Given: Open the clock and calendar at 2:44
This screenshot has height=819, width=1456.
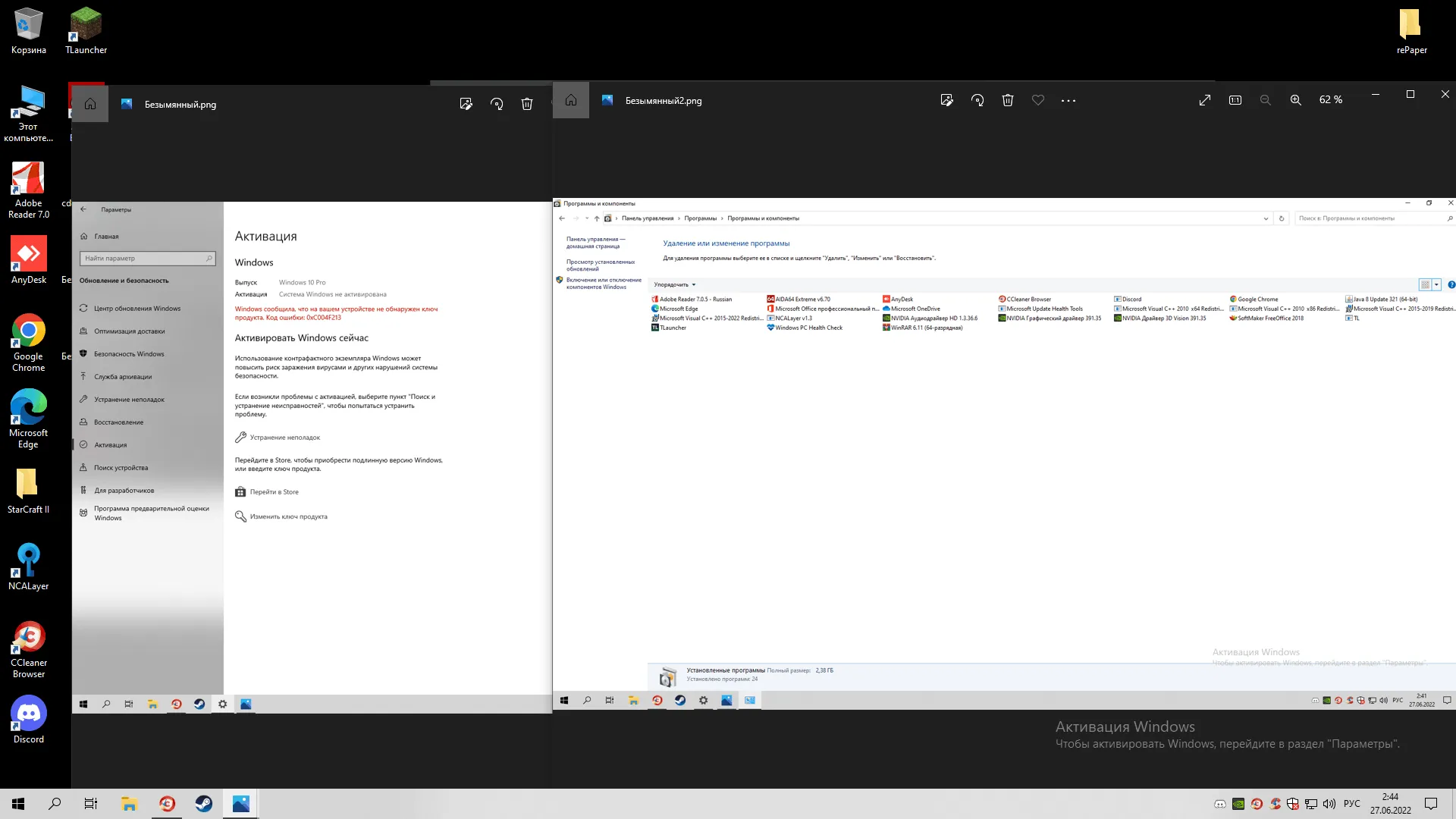Looking at the screenshot, I should click(x=1390, y=804).
